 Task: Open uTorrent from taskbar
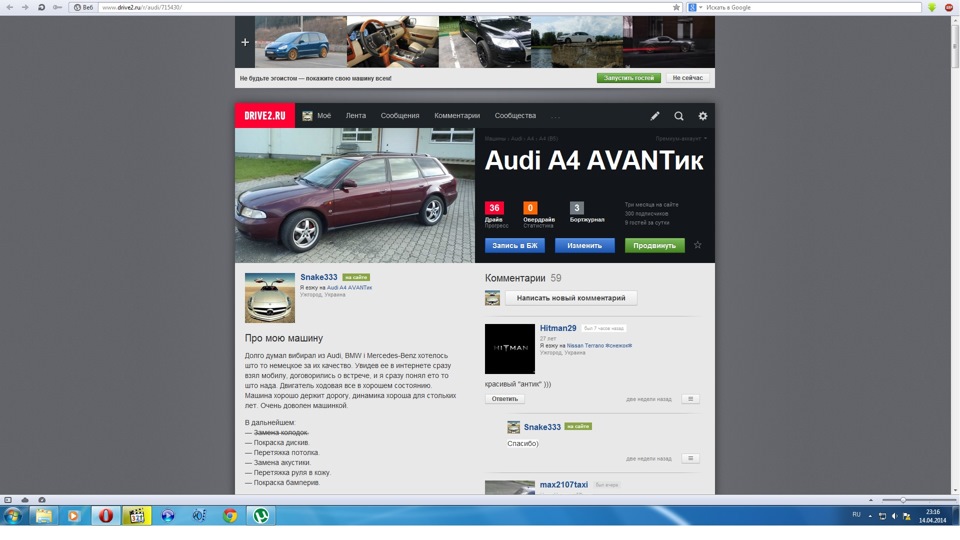pos(261,516)
